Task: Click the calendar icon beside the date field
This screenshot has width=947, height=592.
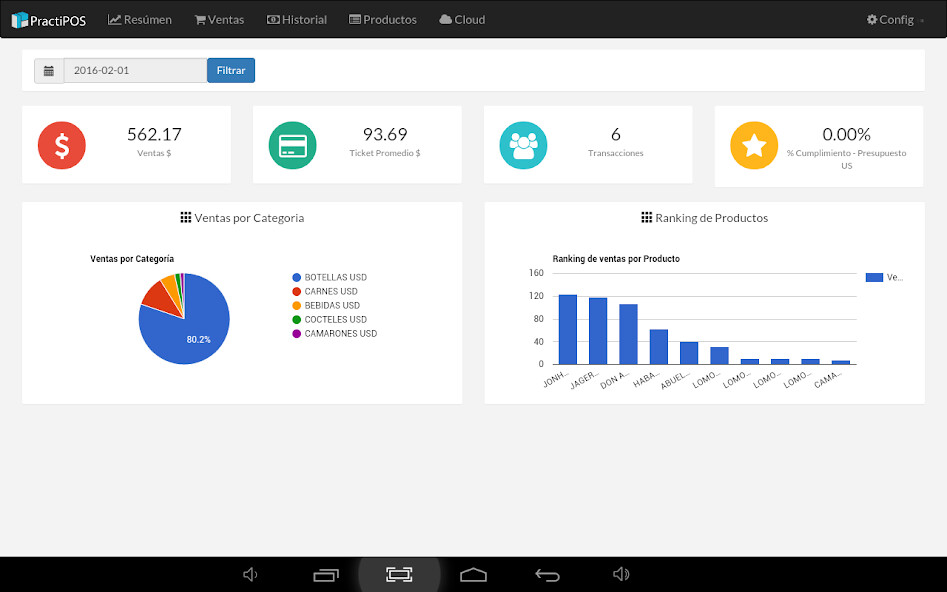Action: click(x=49, y=70)
